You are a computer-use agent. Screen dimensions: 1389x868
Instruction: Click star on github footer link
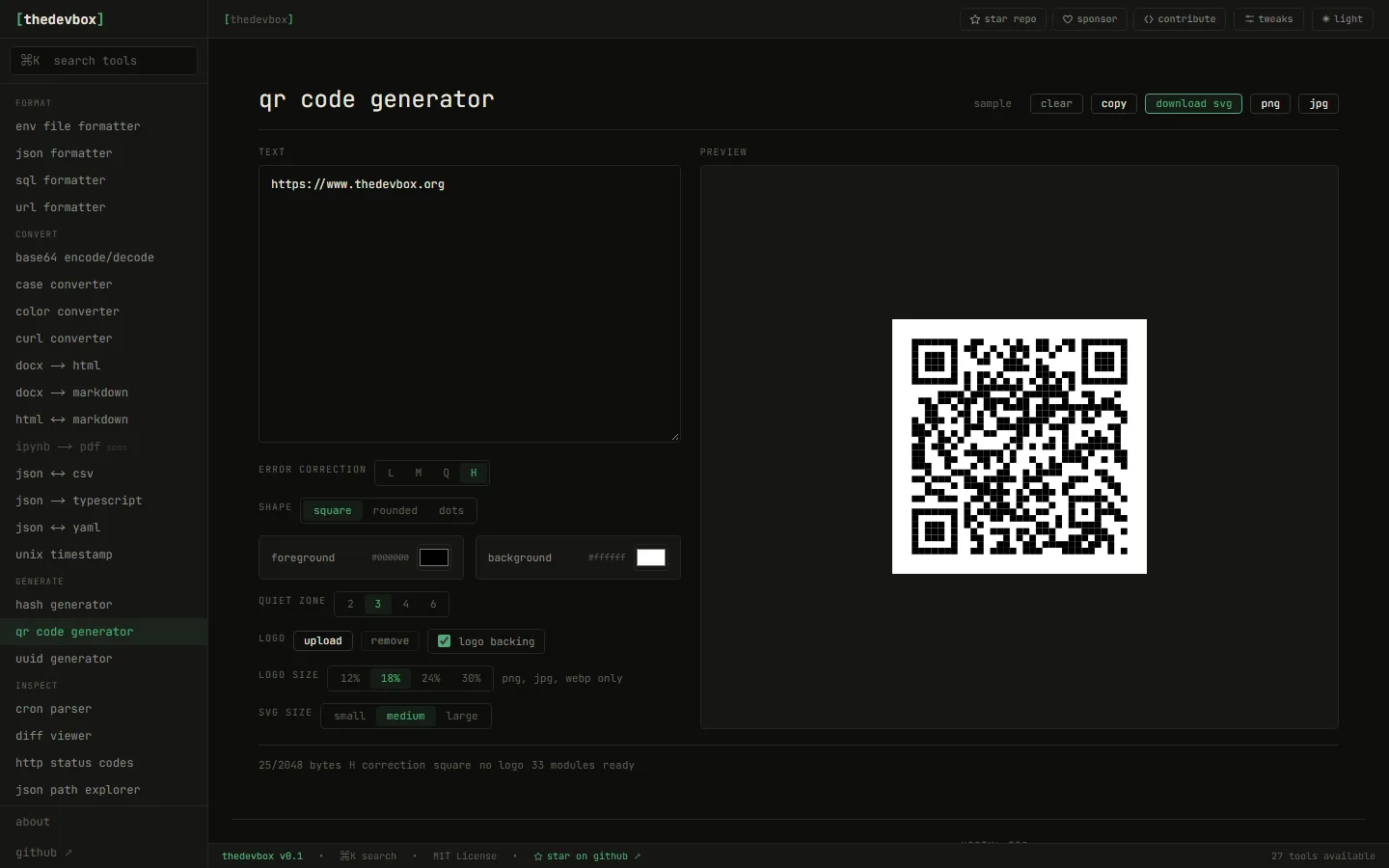[587, 856]
